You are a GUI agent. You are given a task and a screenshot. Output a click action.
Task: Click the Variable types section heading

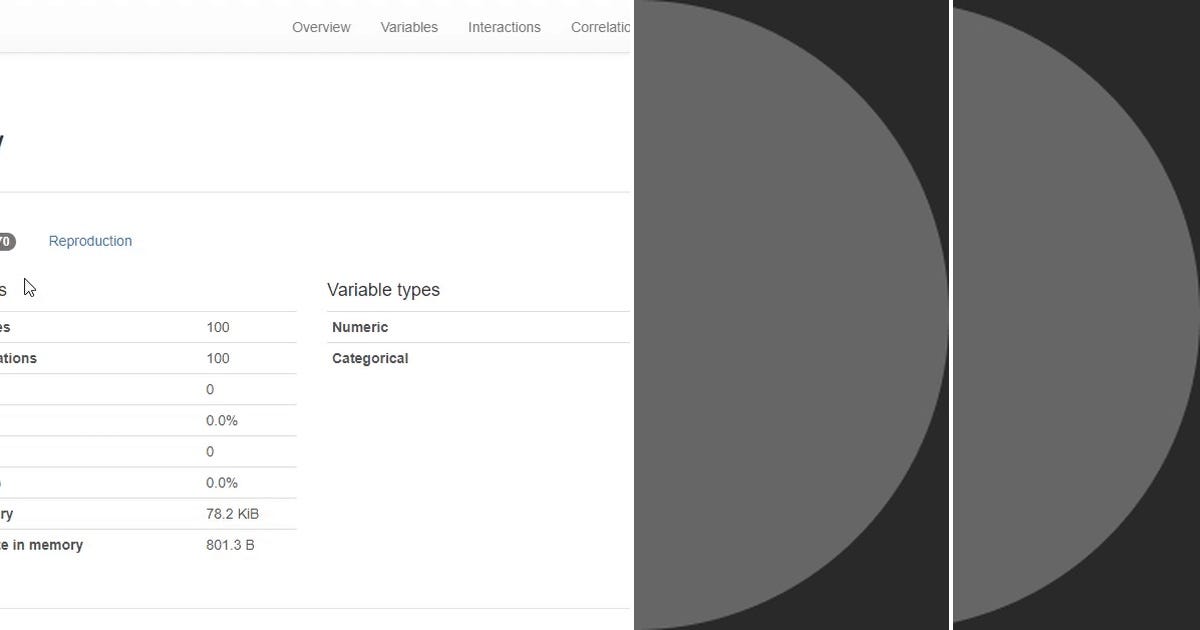383,290
